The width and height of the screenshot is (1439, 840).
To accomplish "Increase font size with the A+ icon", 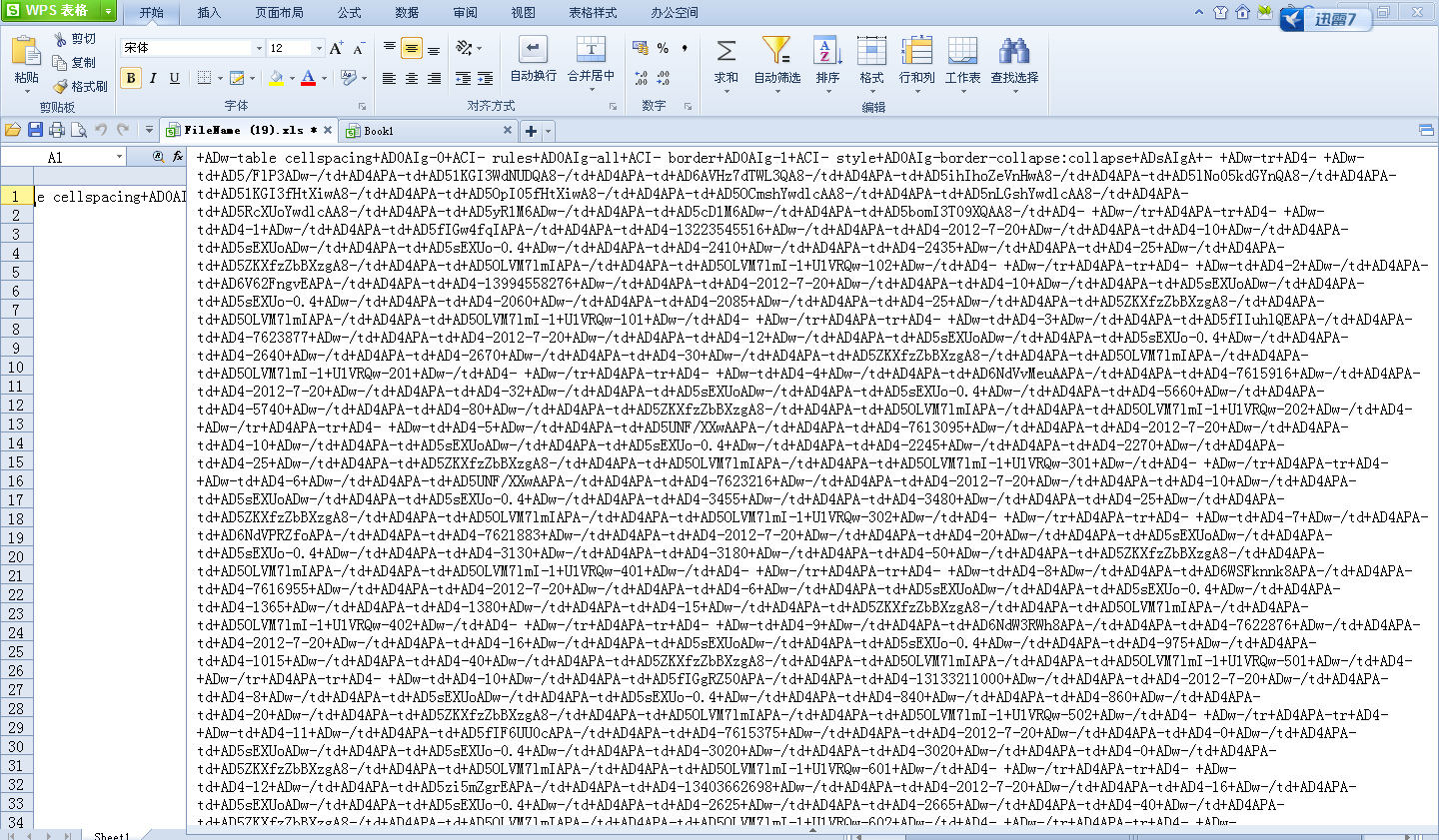I will [x=337, y=48].
